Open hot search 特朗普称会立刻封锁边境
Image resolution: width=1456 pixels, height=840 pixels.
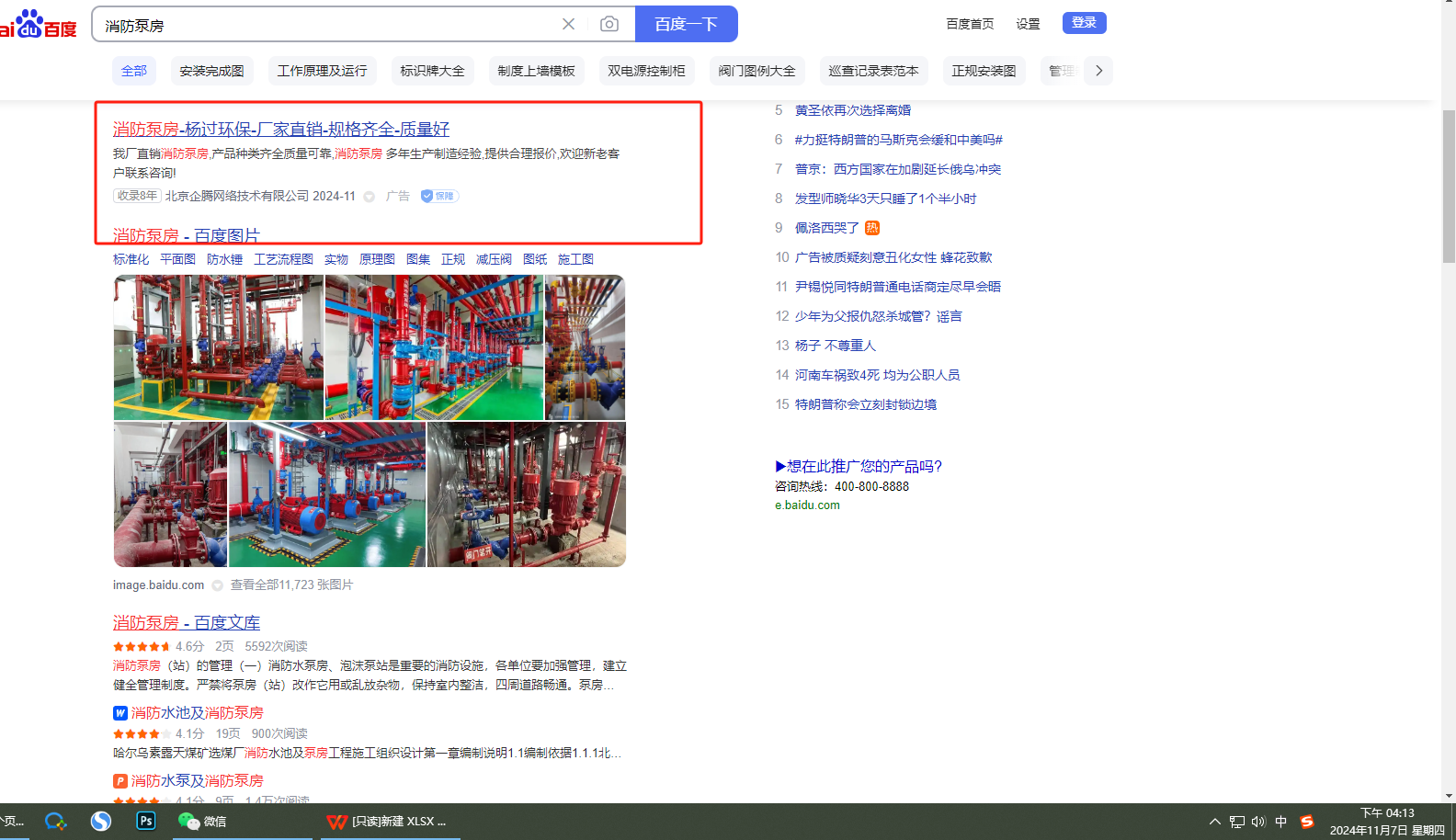click(x=866, y=404)
